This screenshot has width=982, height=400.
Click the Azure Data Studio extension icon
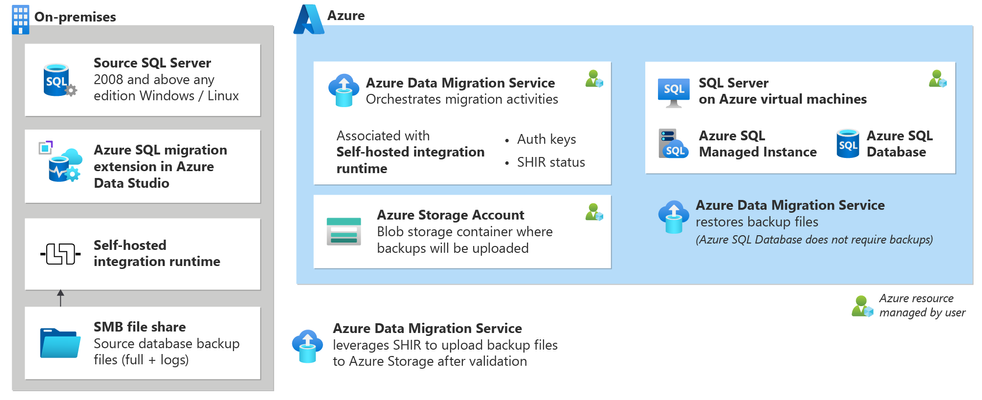click(61, 162)
